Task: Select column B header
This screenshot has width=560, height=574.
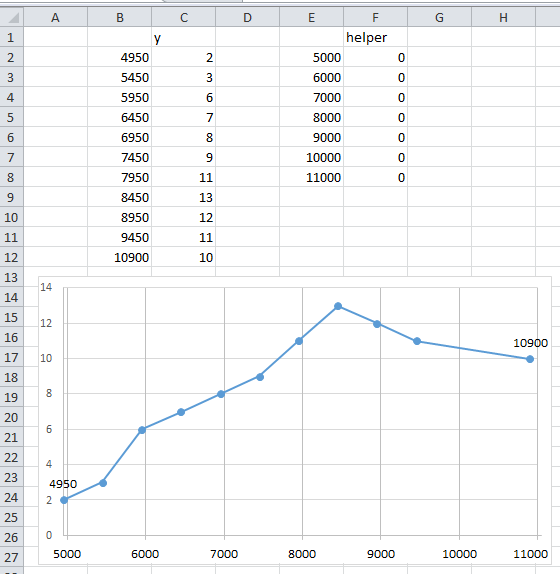Action: pos(120,17)
